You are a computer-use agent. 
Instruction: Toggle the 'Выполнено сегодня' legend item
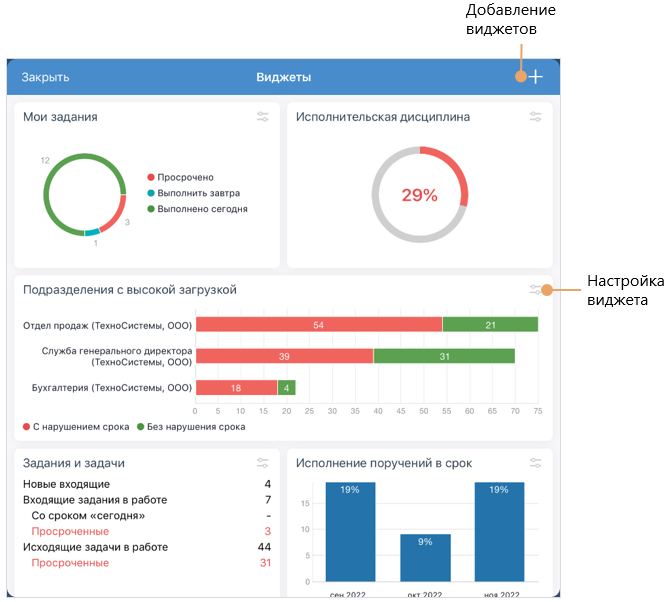point(201,209)
